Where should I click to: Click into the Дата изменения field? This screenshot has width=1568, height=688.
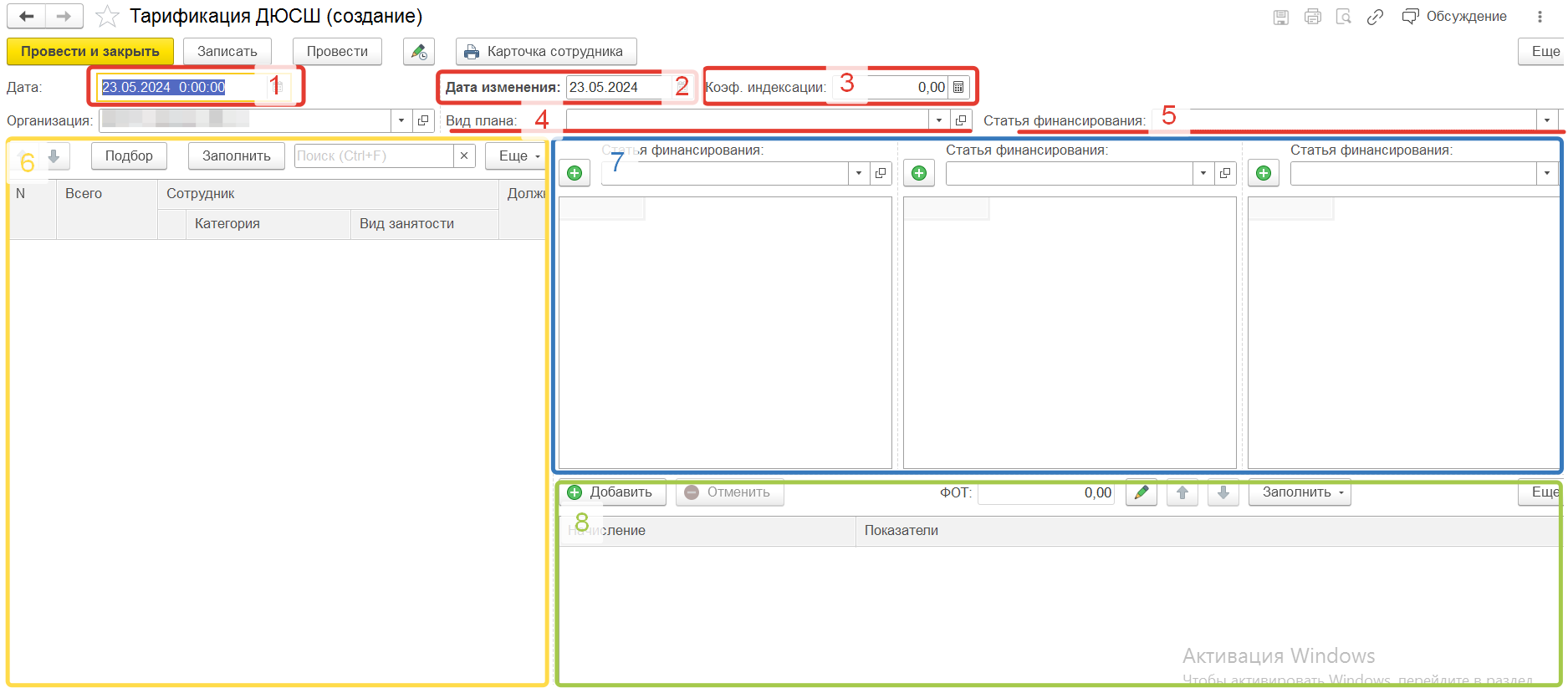click(617, 87)
